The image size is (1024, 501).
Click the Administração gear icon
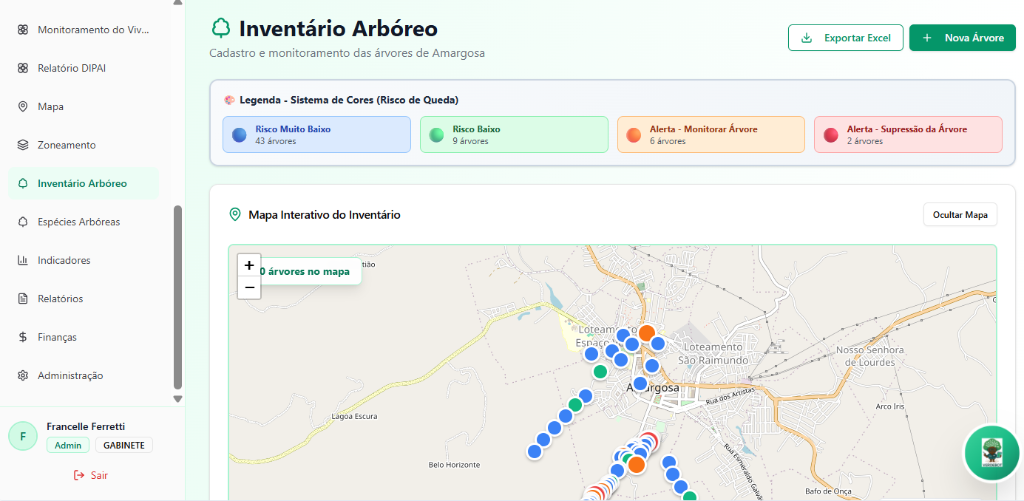point(23,376)
